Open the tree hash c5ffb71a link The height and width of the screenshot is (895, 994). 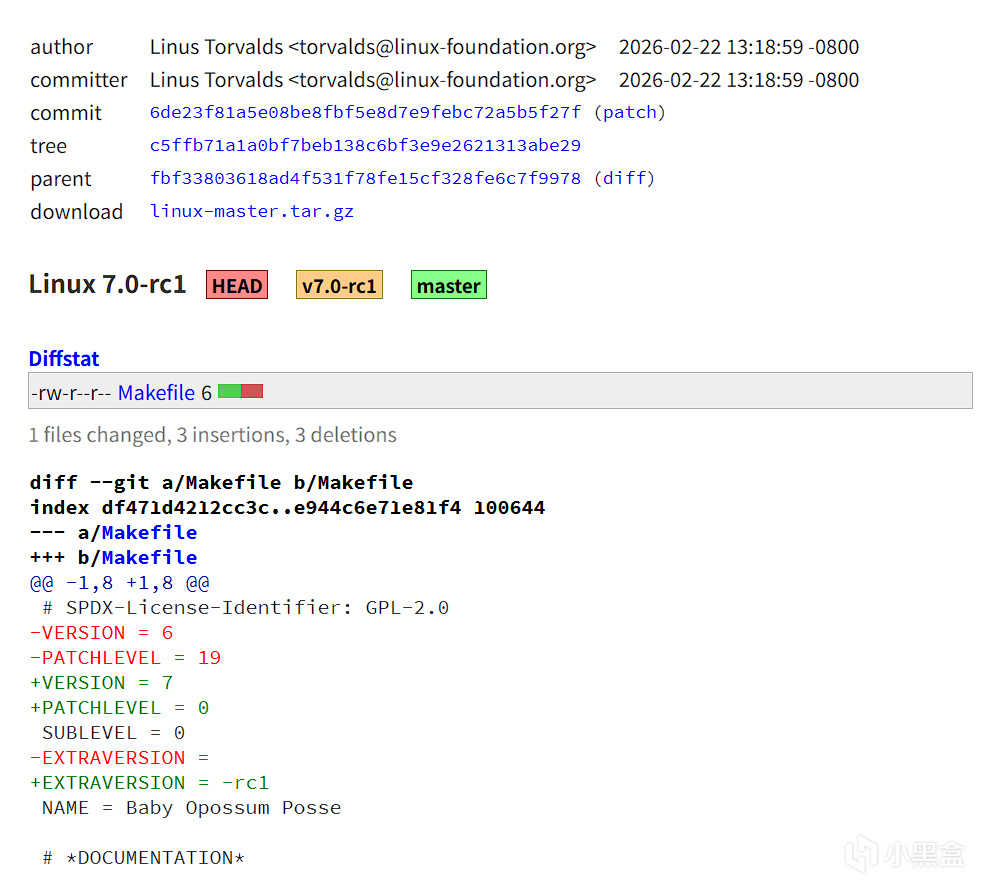[x=365, y=146]
